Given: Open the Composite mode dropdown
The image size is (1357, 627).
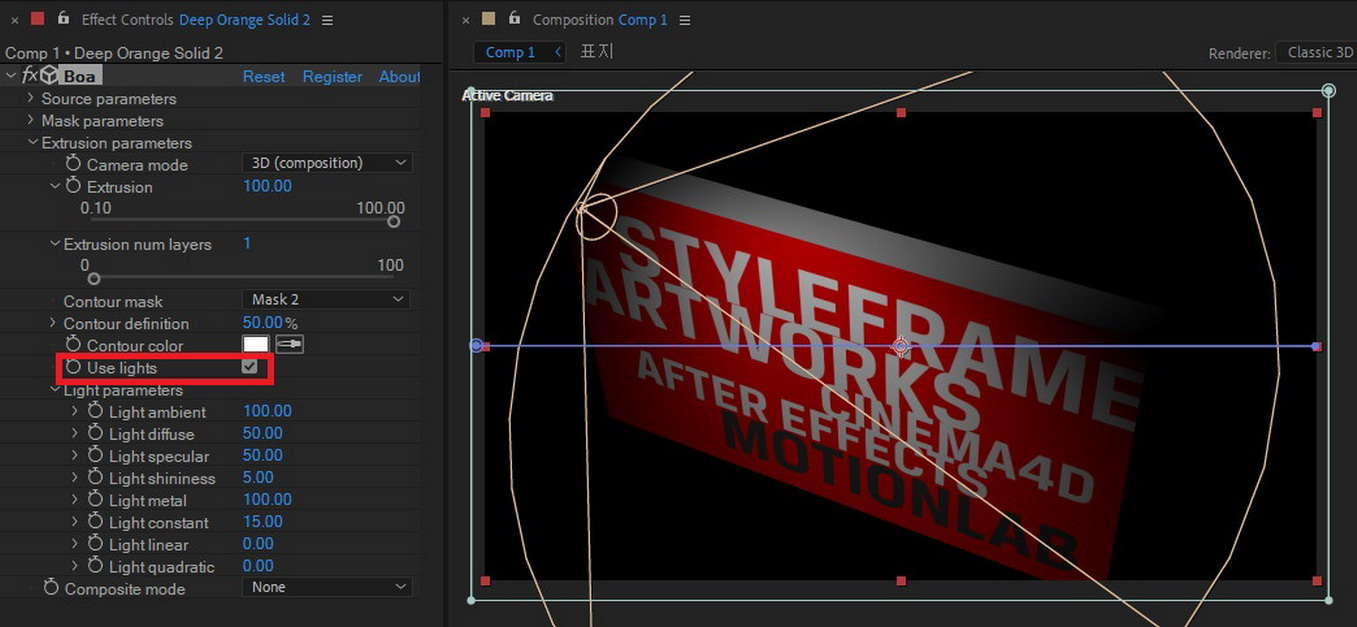Looking at the screenshot, I should 327,587.
